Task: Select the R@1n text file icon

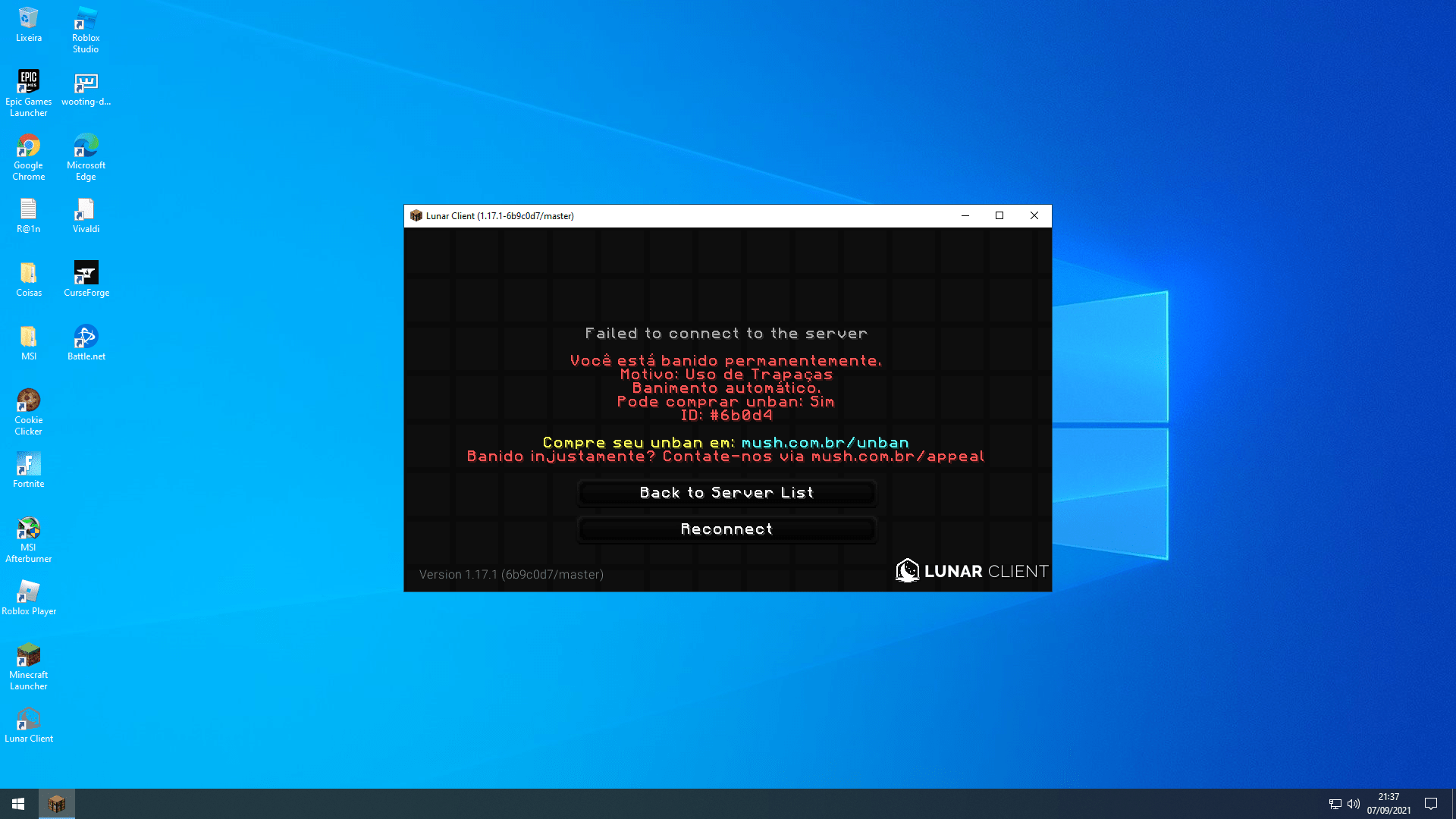Action: (29, 216)
